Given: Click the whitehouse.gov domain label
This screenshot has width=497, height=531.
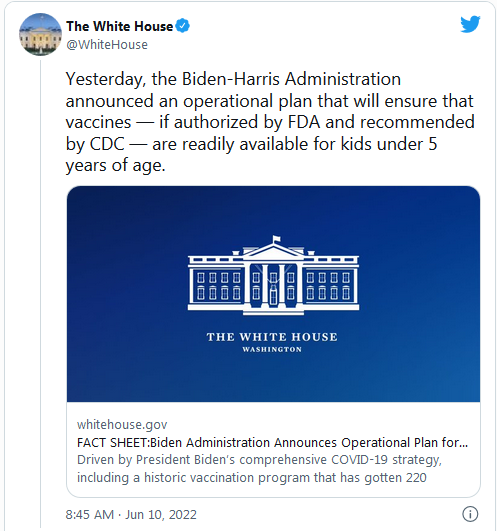Looking at the screenshot, I should coord(122,424).
